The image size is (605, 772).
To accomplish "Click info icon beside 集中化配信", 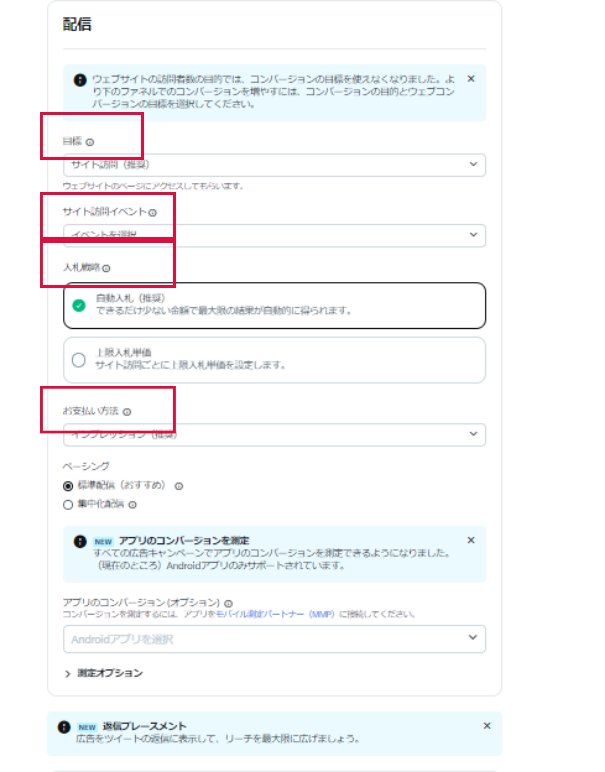I will pyautogui.click(x=132, y=505).
